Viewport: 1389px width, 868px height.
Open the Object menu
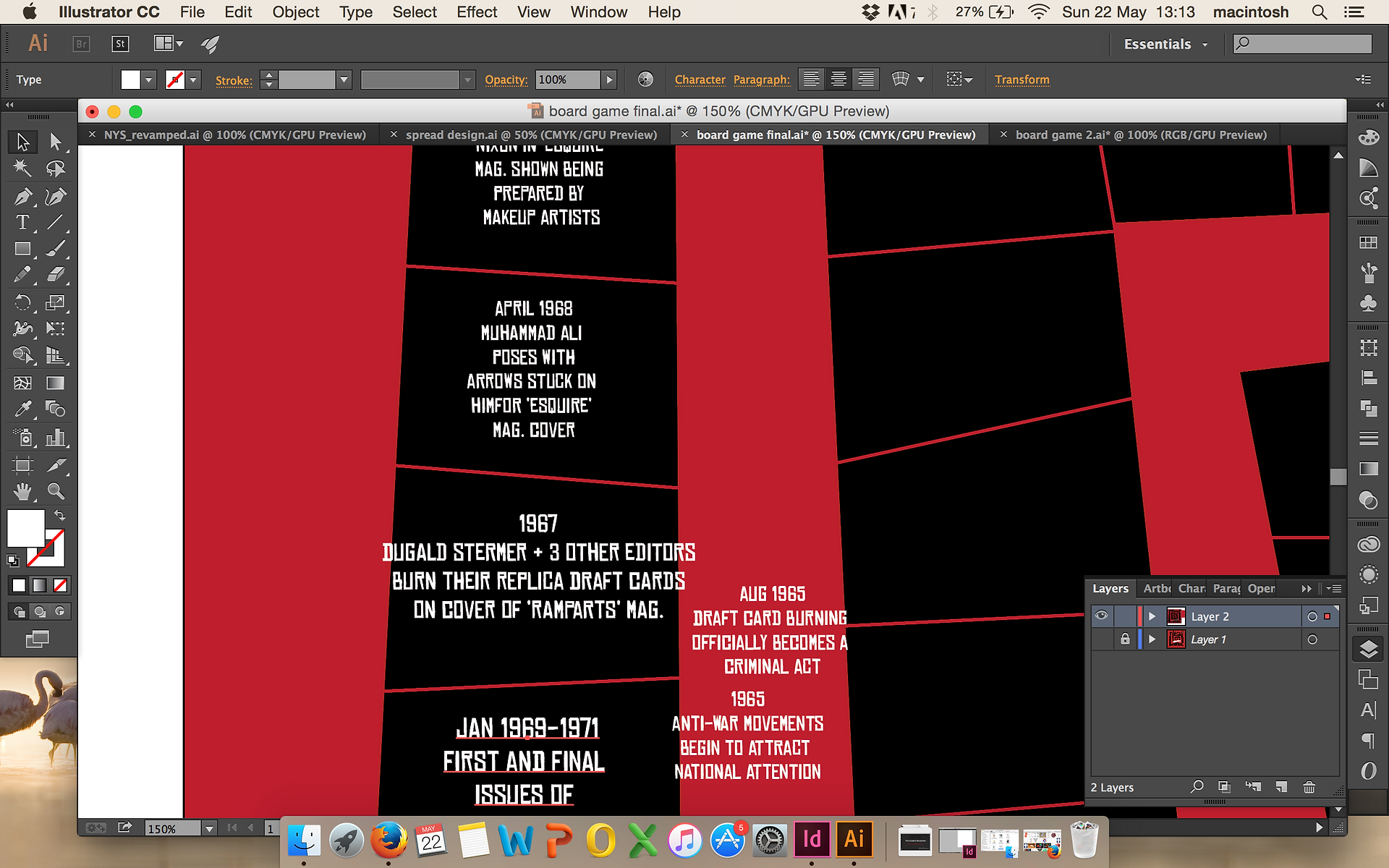[x=296, y=12]
